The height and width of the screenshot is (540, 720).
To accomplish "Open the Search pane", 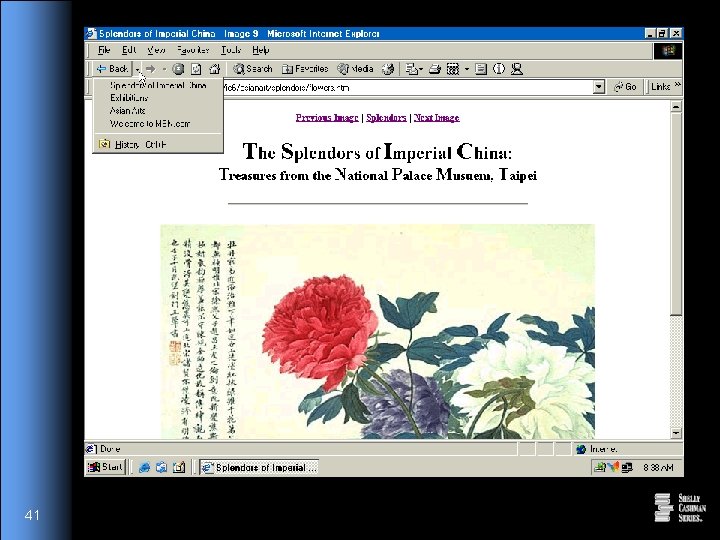I will click(253, 69).
